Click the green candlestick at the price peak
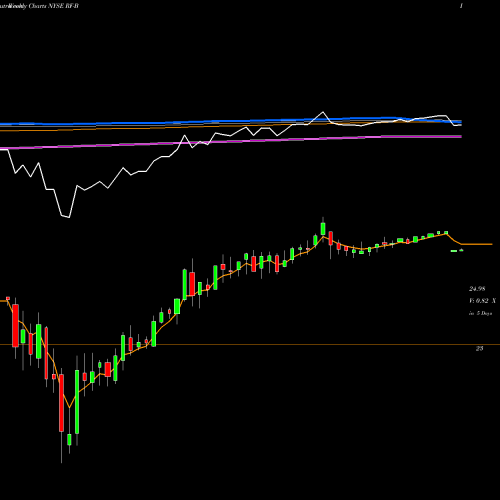This screenshot has height=500, width=500. pyautogui.click(x=323, y=229)
